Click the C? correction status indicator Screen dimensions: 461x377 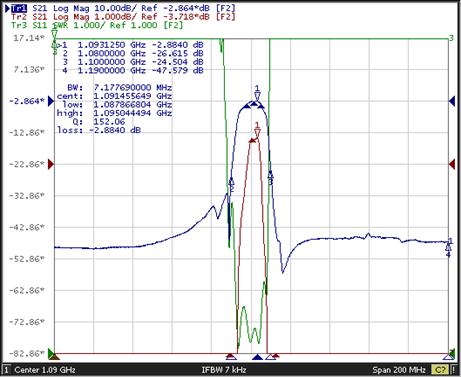pos(440,370)
